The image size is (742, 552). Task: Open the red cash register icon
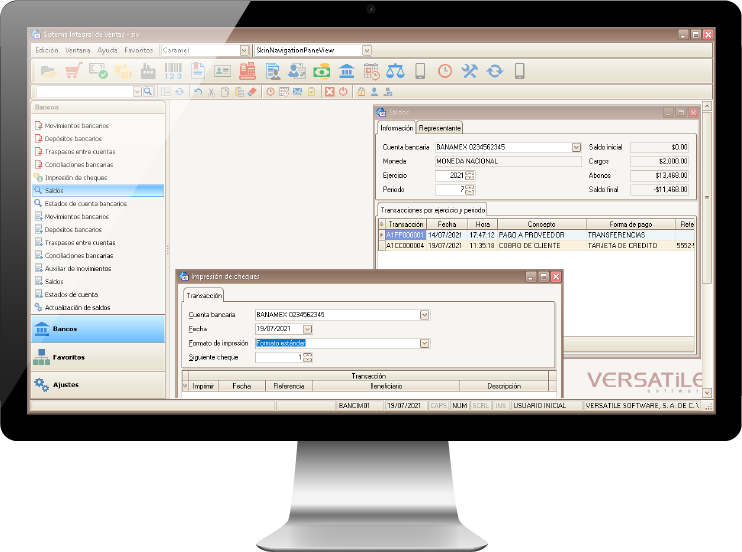coord(247,71)
